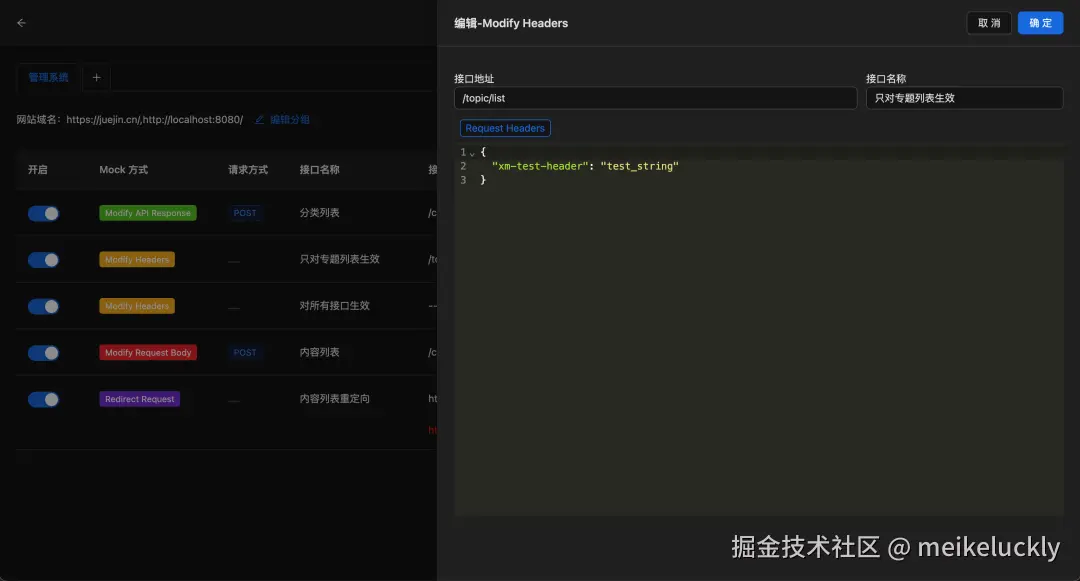Toggle the 内容列表重定向 Redirect Request switch
Image resolution: width=1080 pixels, height=581 pixels.
click(43, 399)
